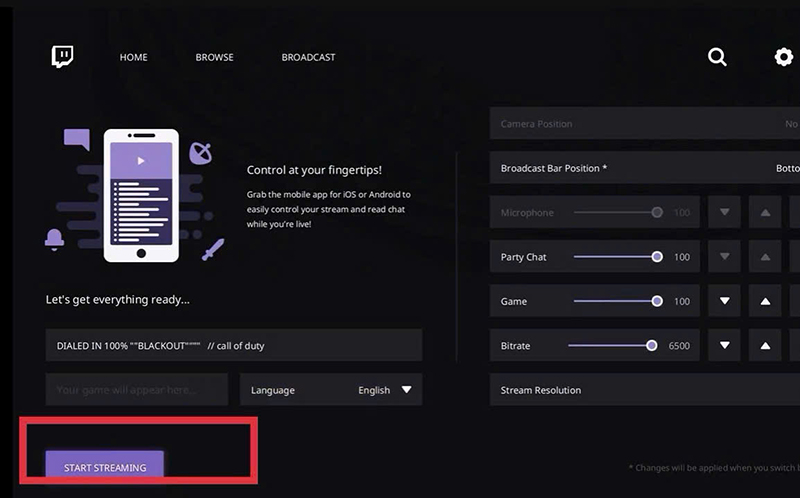Lower Bitrate using the down arrow
Viewport: 800px width, 498px height.
pyautogui.click(x=725, y=346)
